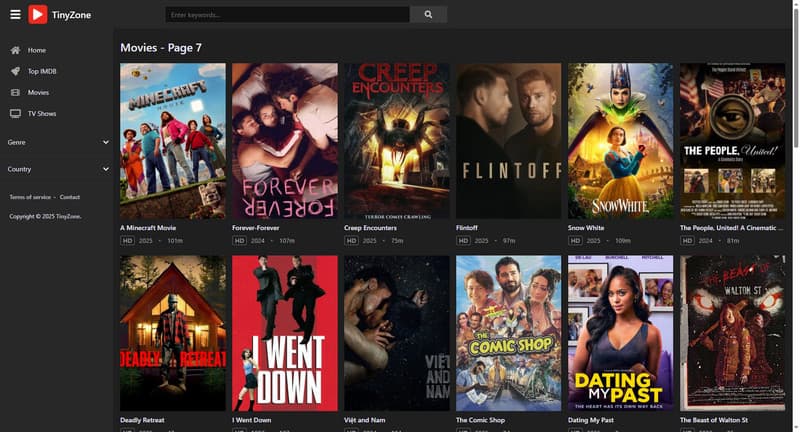Click the HD badge under Flintoff
800x432 pixels.
pyautogui.click(x=463, y=240)
